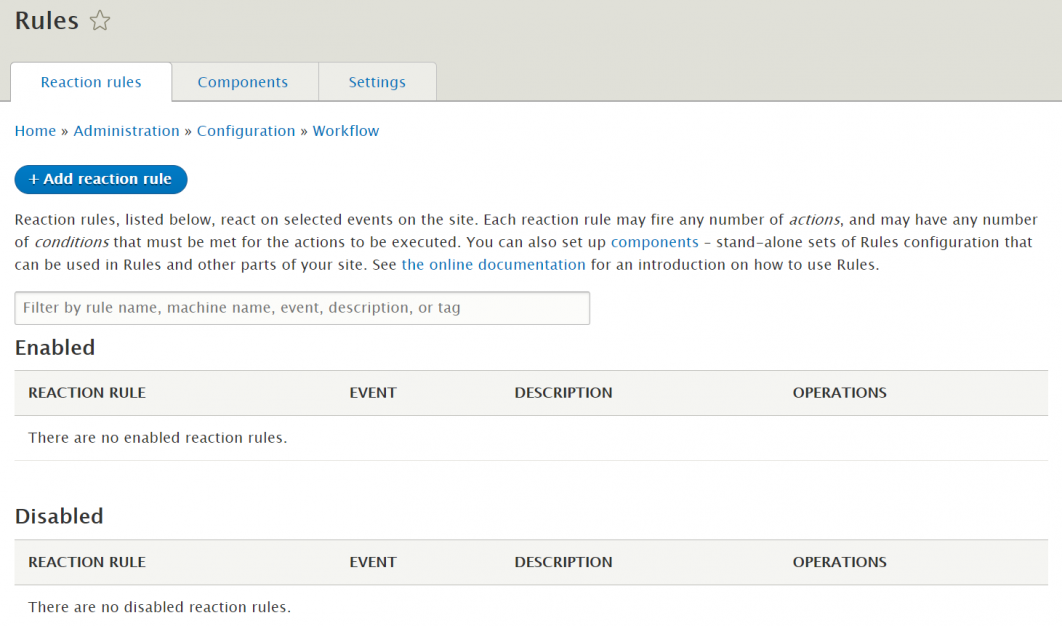Click the OPERATIONS header under Enabled

coord(839,393)
